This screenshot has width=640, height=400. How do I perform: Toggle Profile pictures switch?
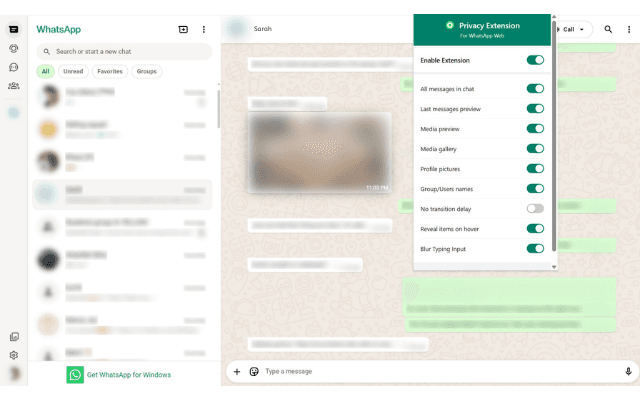535,169
